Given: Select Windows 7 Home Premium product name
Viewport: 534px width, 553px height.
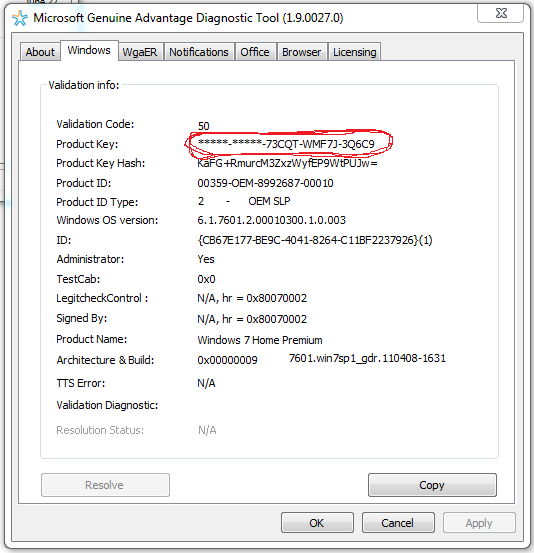Looking at the screenshot, I should pos(260,340).
